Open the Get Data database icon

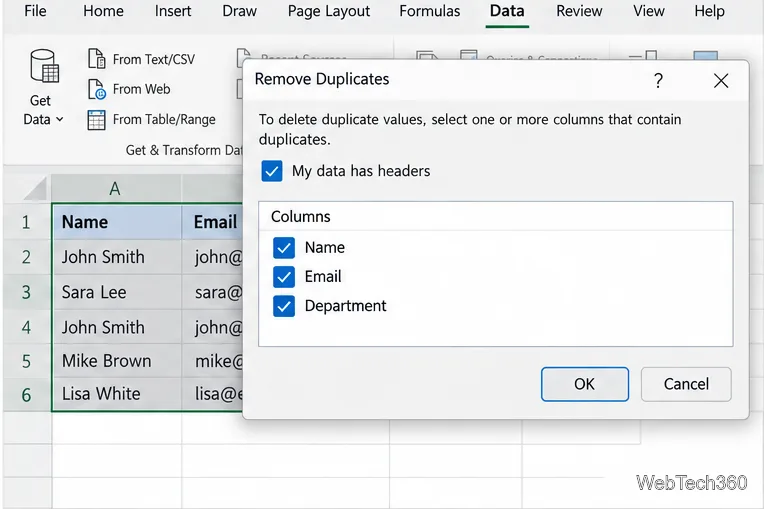pos(44,66)
